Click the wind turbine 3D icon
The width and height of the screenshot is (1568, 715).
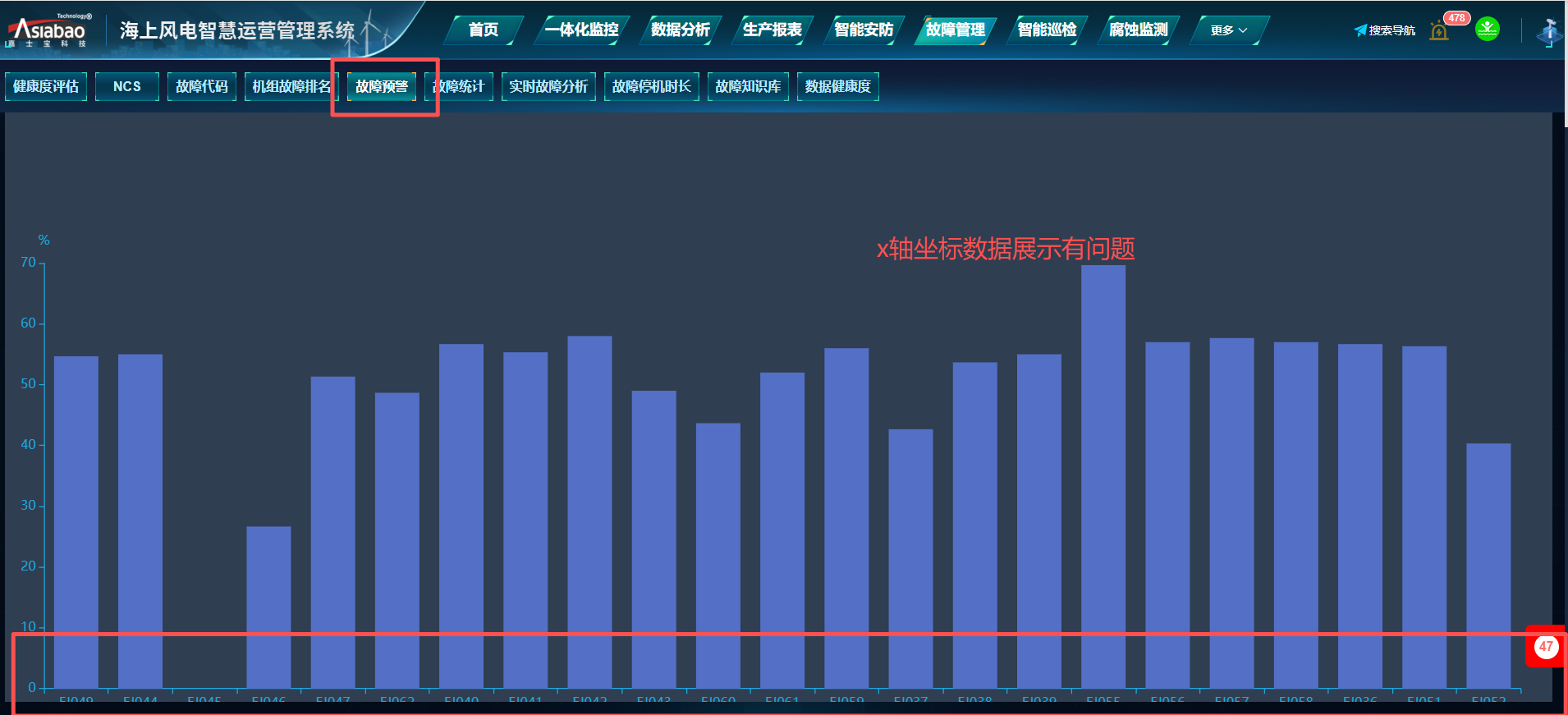point(1549,32)
